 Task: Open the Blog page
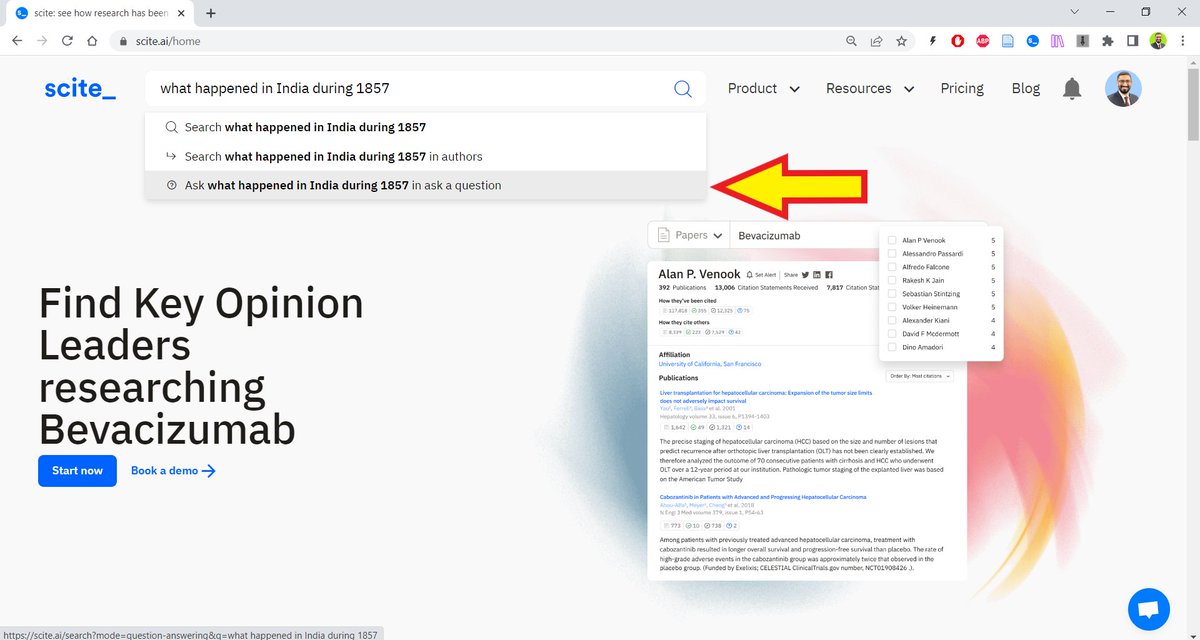click(x=1025, y=88)
